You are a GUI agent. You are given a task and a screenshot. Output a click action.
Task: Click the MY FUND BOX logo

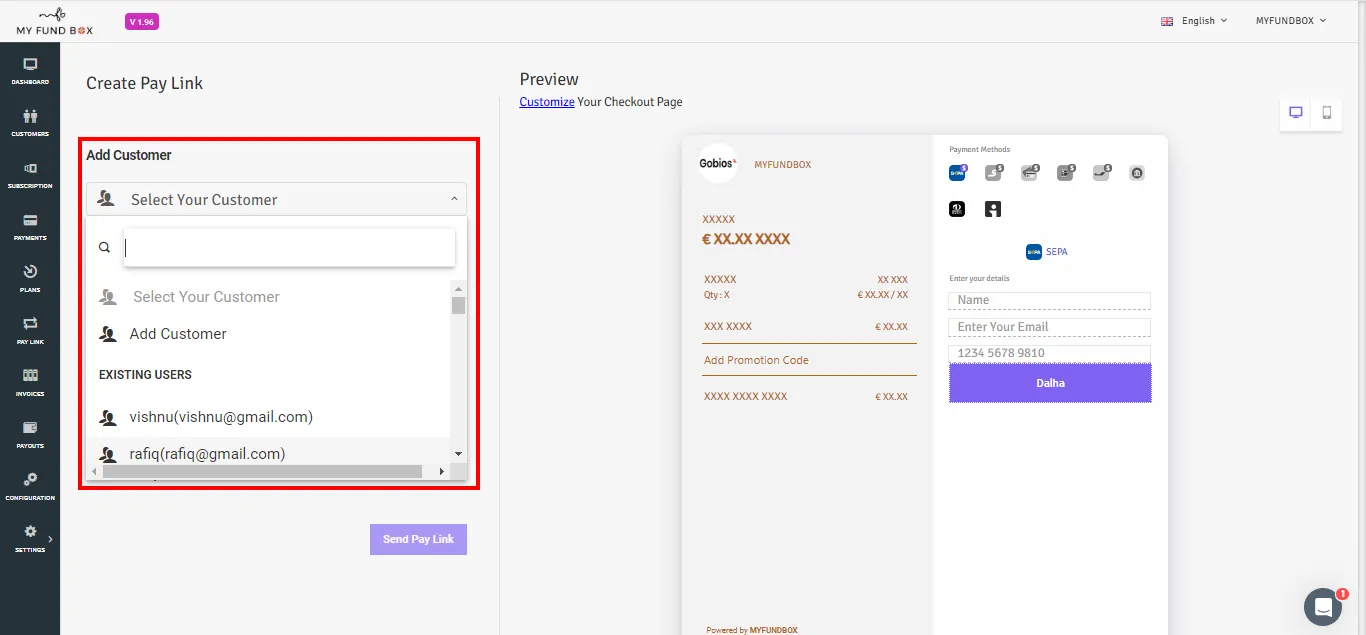(x=54, y=21)
